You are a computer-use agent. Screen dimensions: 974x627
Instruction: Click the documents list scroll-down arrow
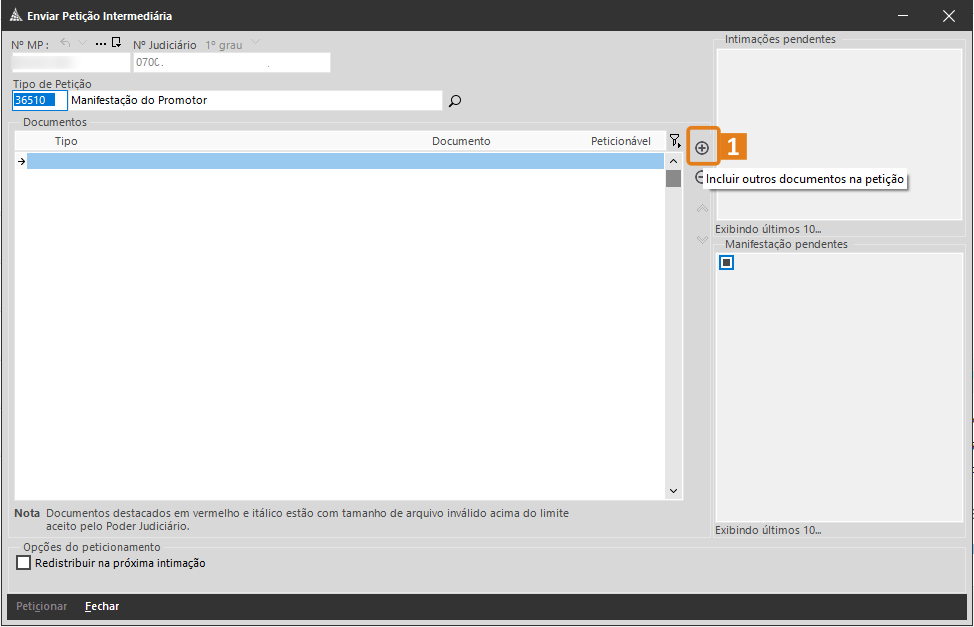pos(673,491)
